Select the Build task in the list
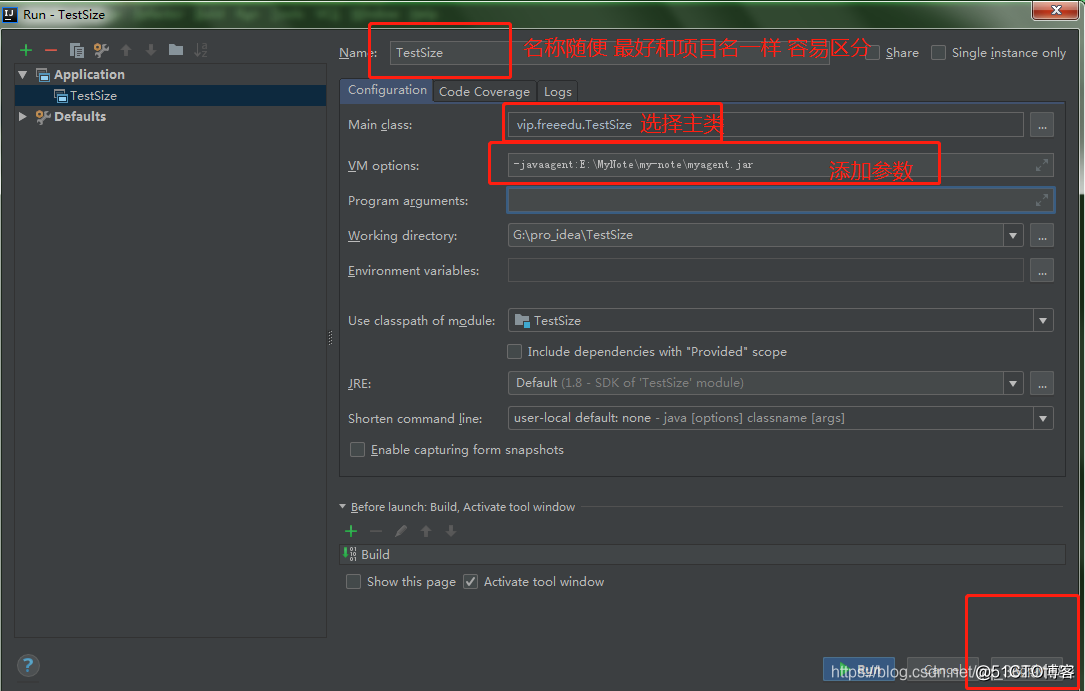Screen dimensions: 1085x691 (x=702, y=554)
